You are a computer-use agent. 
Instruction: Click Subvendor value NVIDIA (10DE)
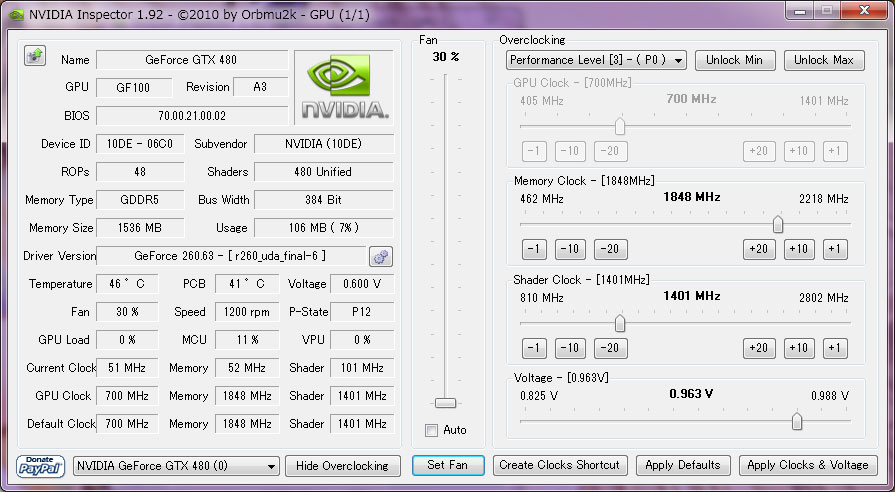[x=324, y=144]
